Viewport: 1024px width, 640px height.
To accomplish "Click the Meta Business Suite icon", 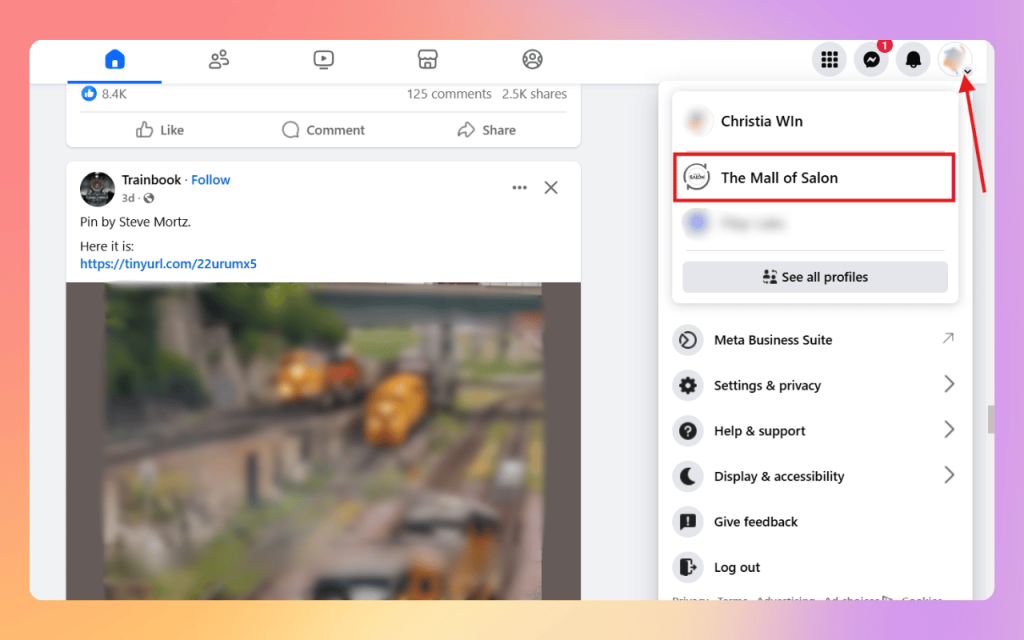I will click(688, 340).
